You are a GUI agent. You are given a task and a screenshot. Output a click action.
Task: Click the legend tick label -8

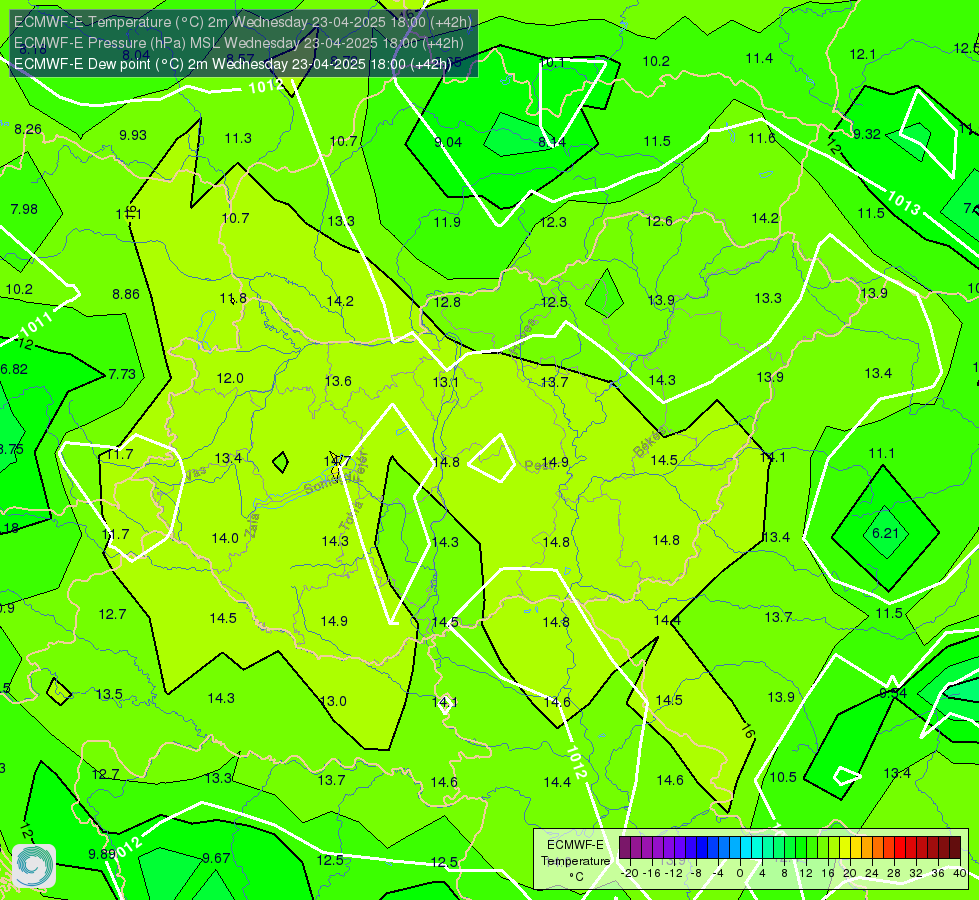(697, 873)
